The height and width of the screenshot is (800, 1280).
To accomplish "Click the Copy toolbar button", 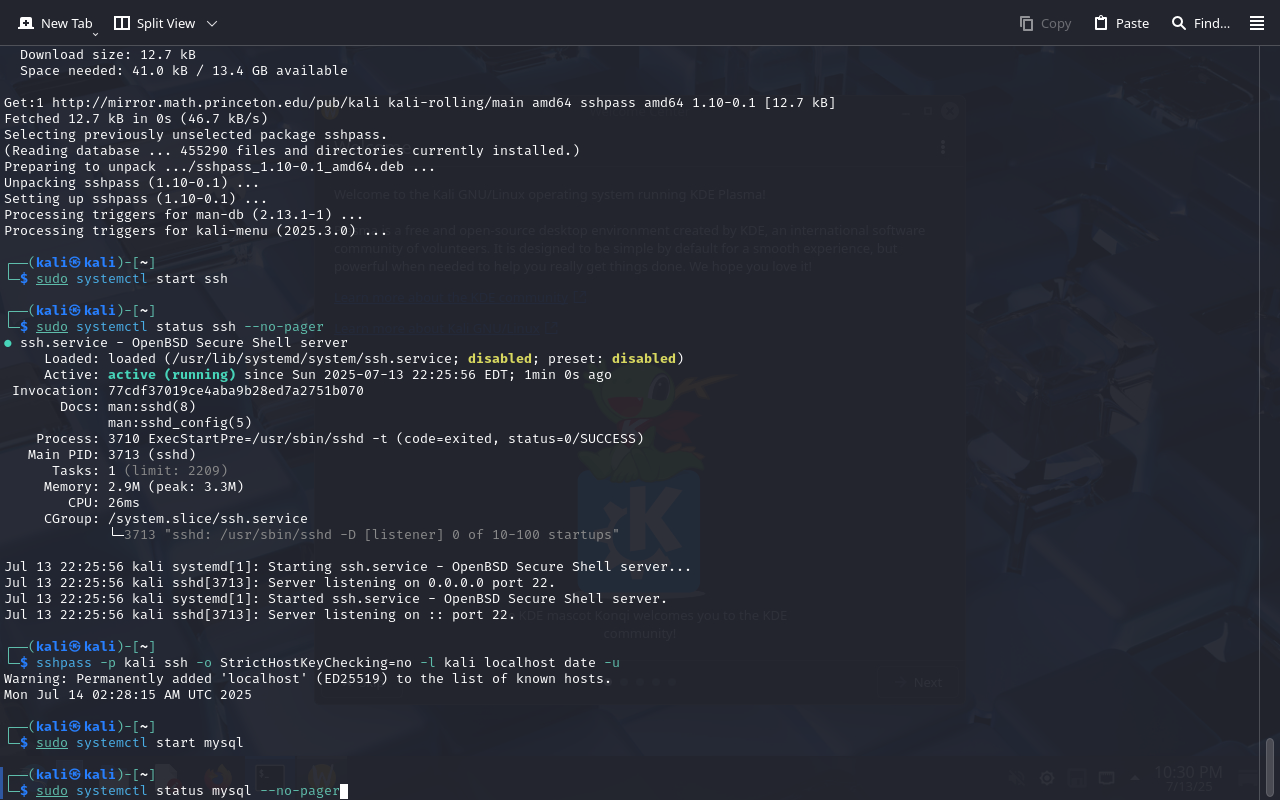I will [x=1045, y=23].
